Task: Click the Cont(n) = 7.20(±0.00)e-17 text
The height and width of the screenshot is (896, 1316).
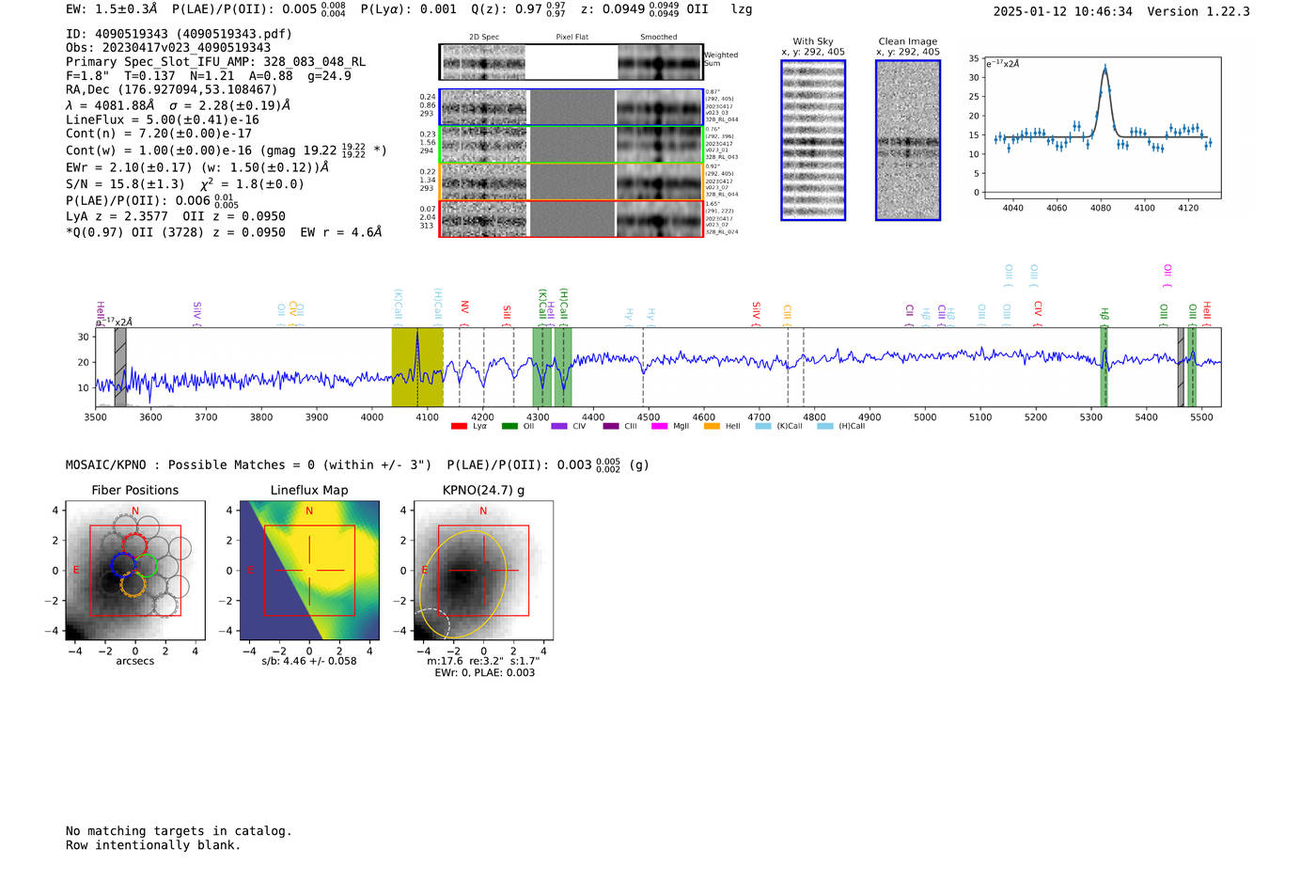Action: pos(159,134)
